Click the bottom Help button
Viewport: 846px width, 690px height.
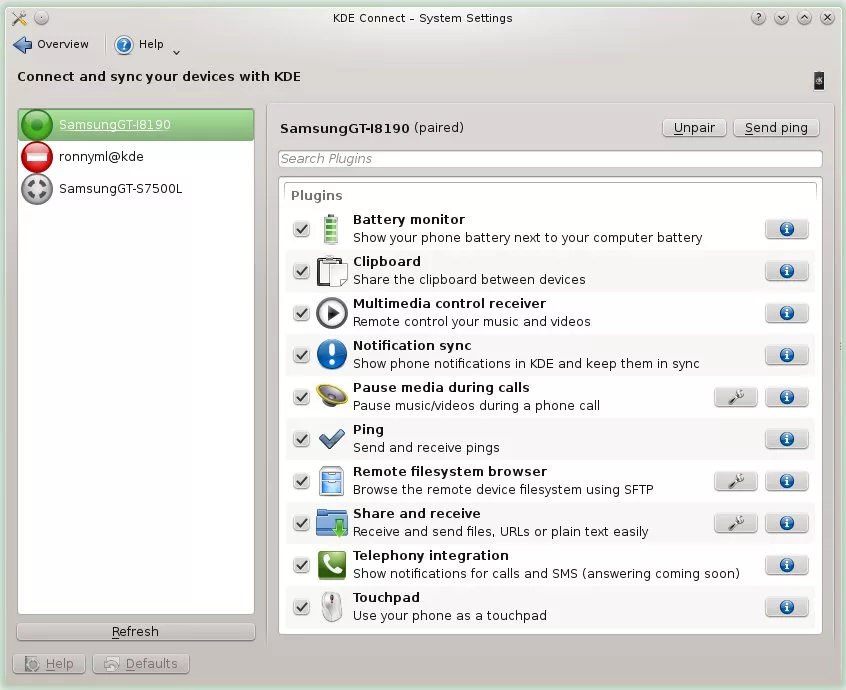[x=49, y=664]
